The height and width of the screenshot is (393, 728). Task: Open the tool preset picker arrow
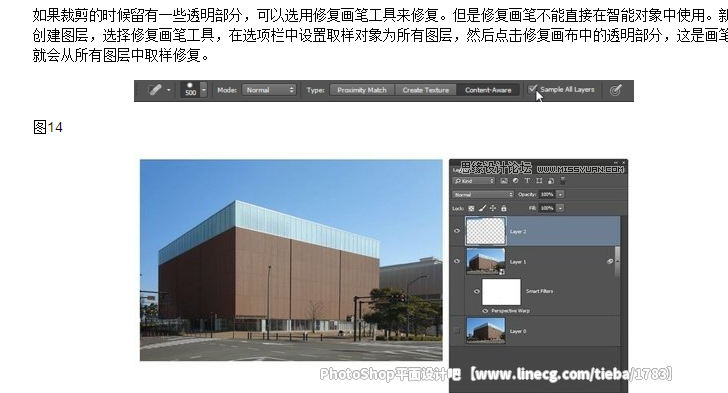169,90
